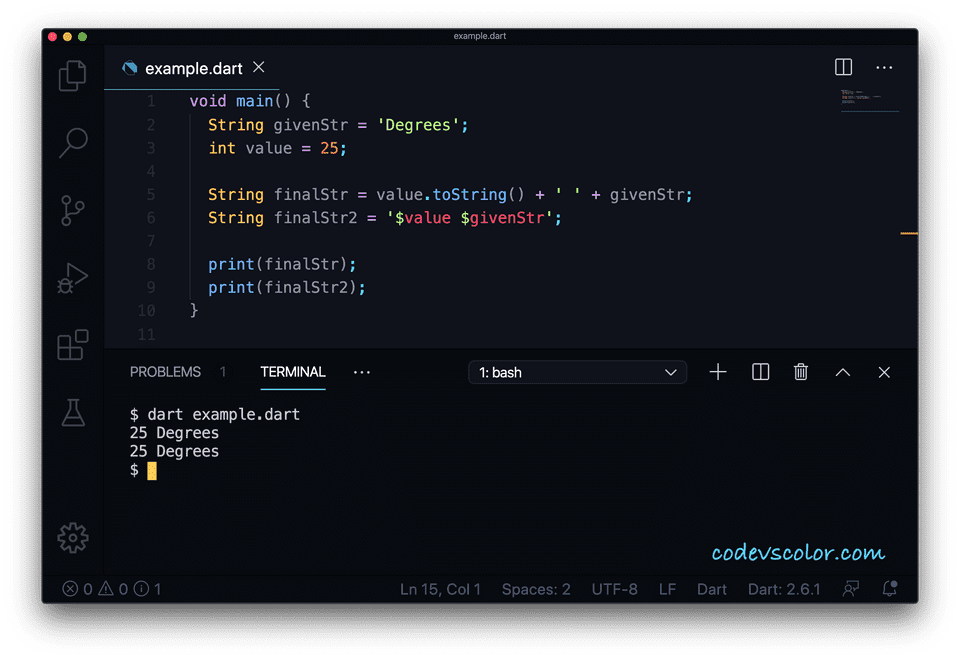This screenshot has width=960, height=659.
Task: Split the editor into two panes
Action: tap(843, 67)
